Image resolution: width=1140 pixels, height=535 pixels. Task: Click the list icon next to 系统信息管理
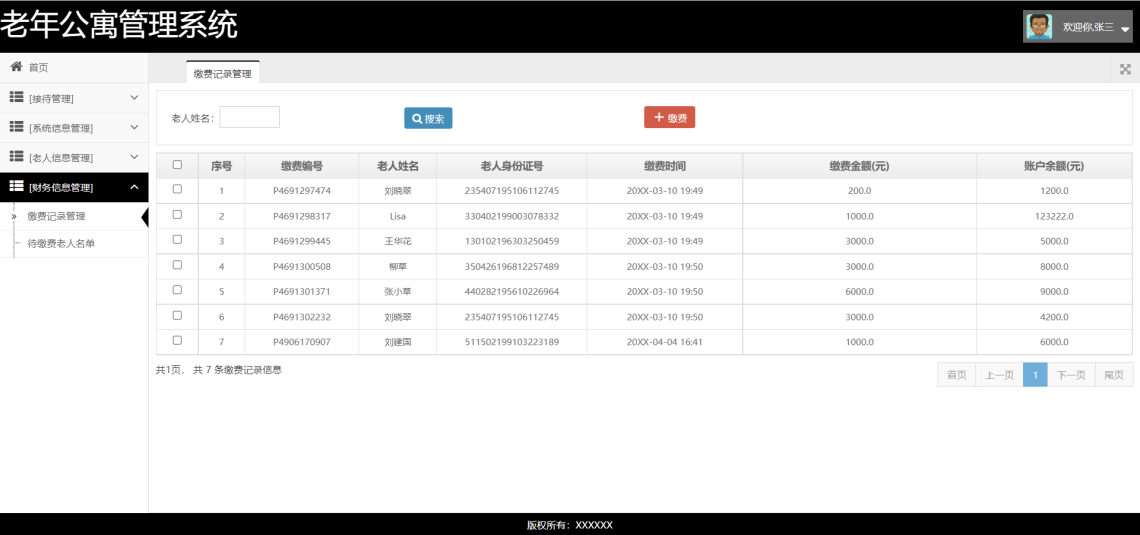[x=16, y=127]
